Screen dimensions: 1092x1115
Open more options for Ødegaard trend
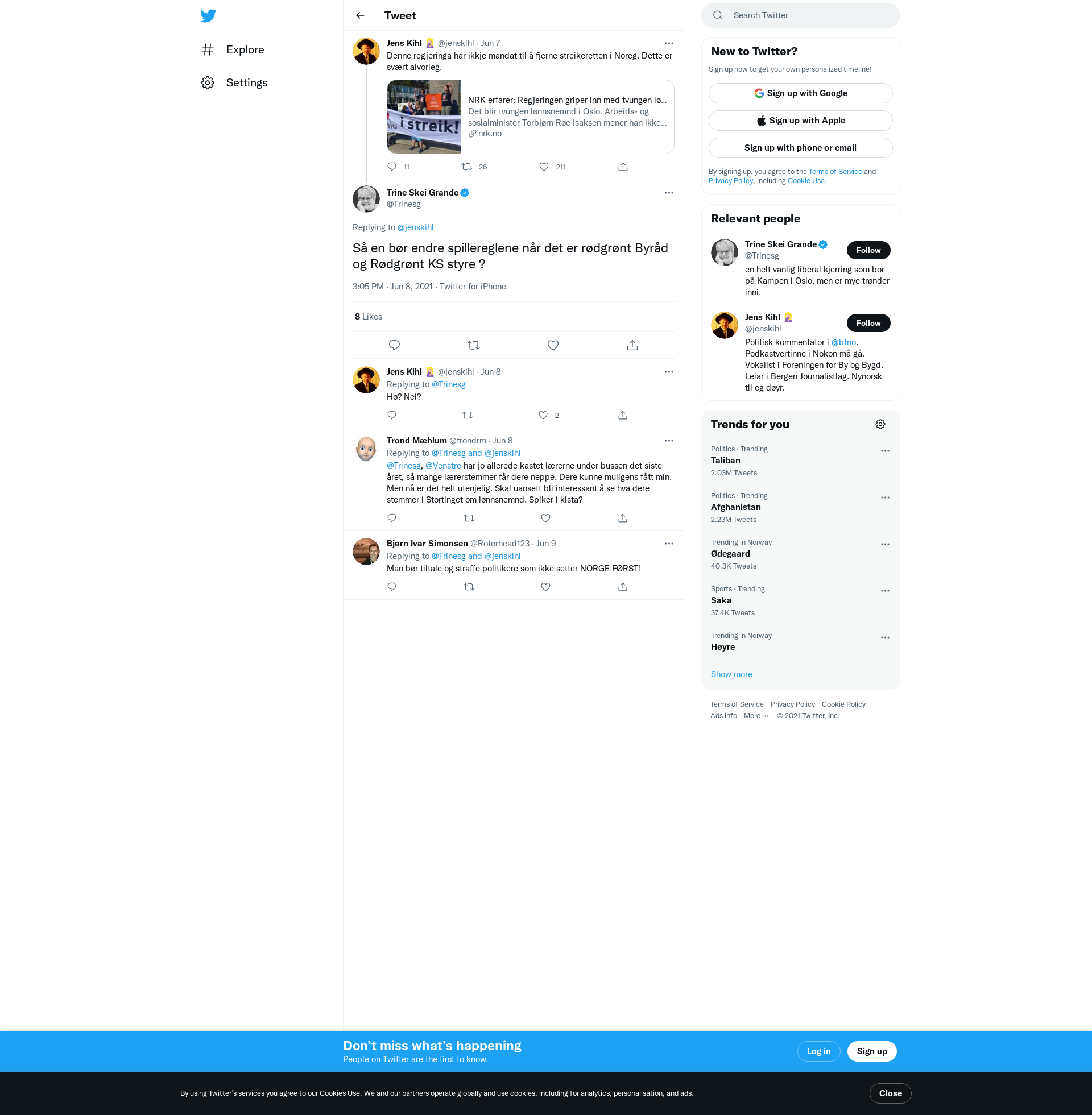[x=885, y=544]
